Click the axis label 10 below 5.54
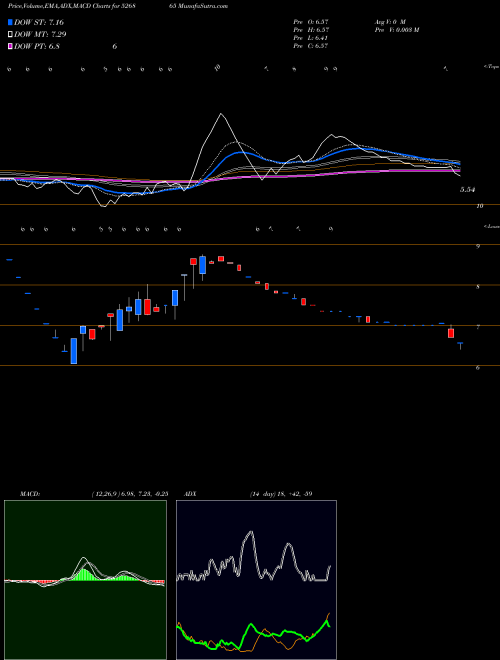The image size is (500, 660). click(479, 206)
